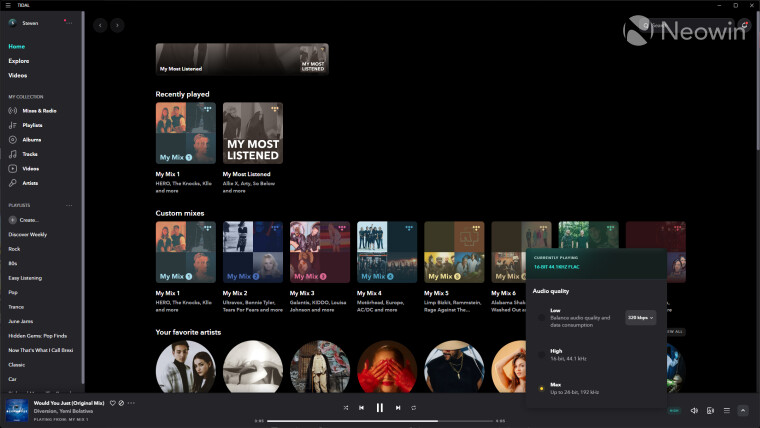Open Hidden Gems: Pop Finds playlist
Screen dimensions: 760x428
(x=38, y=336)
